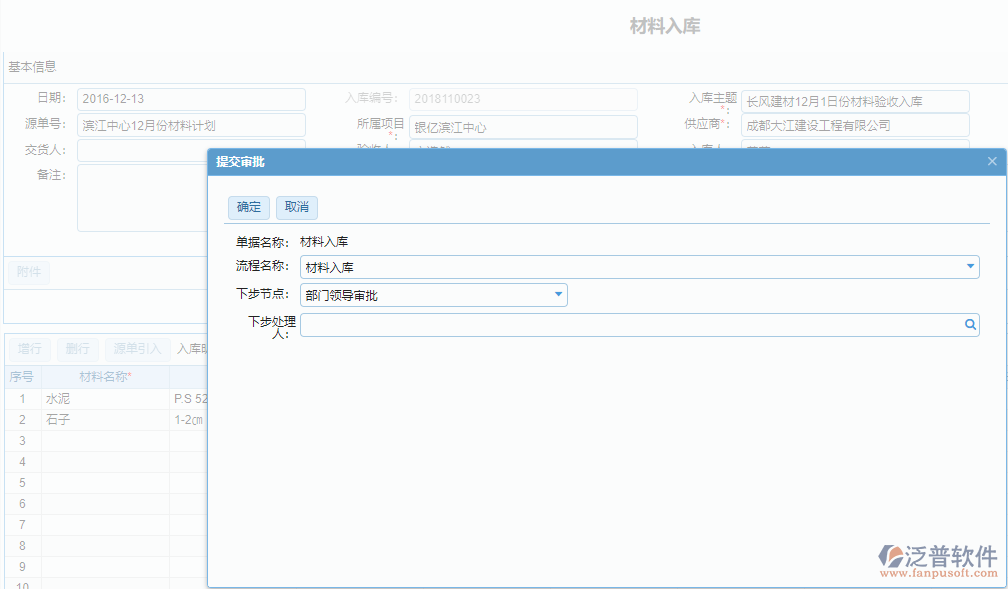Click the 泛普软件 logo icon
The height and width of the screenshot is (589, 1008).
889,556
